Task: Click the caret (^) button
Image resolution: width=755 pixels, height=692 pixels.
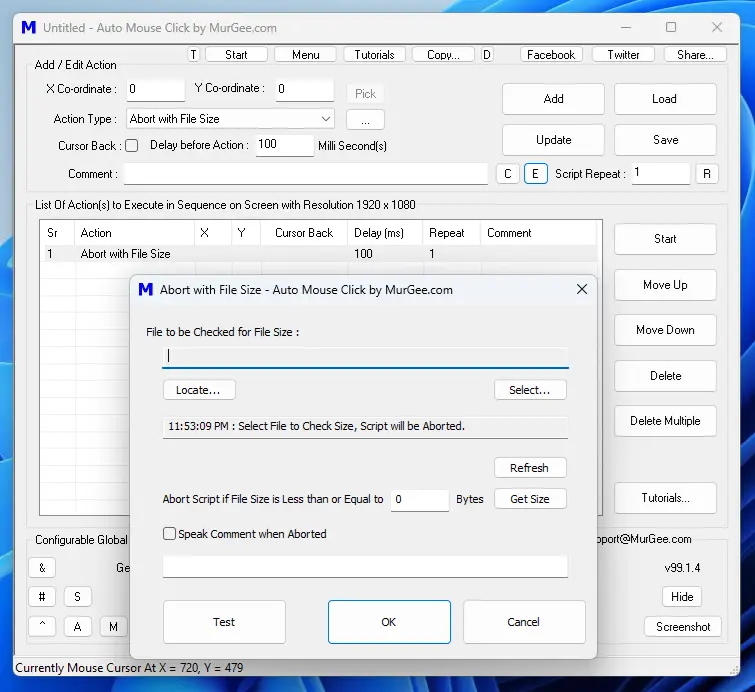Action: [42, 626]
